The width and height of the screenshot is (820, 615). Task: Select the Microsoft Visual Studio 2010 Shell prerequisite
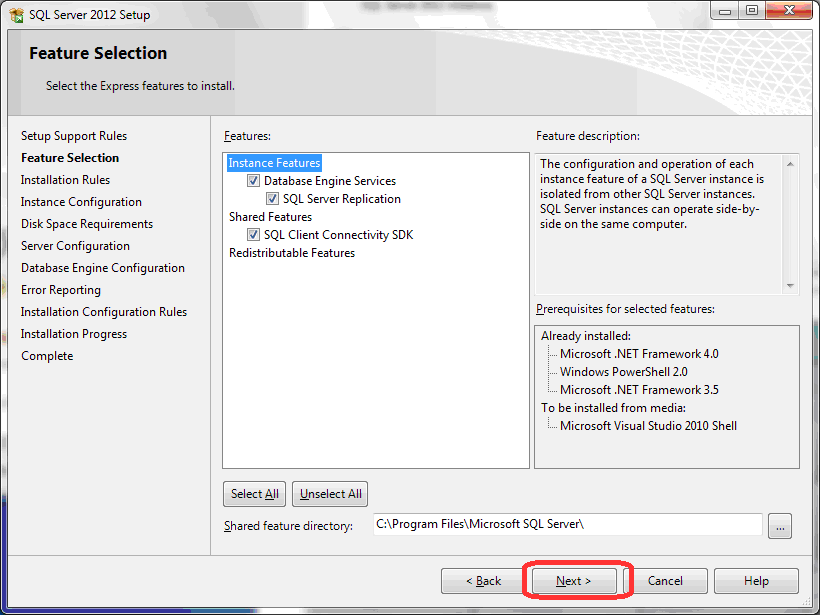(x=648, y=426)
